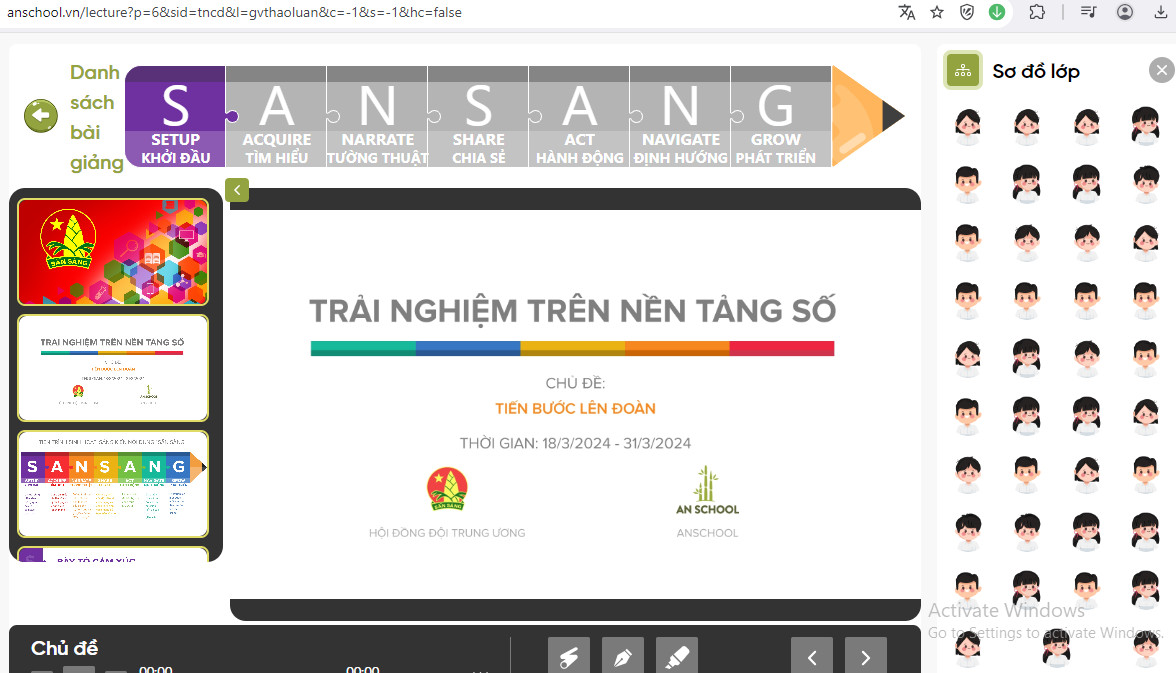1176x673 pixels.
Task: Select the pen drawing tool
Action: pyautogui.click(x=622, y=657)
